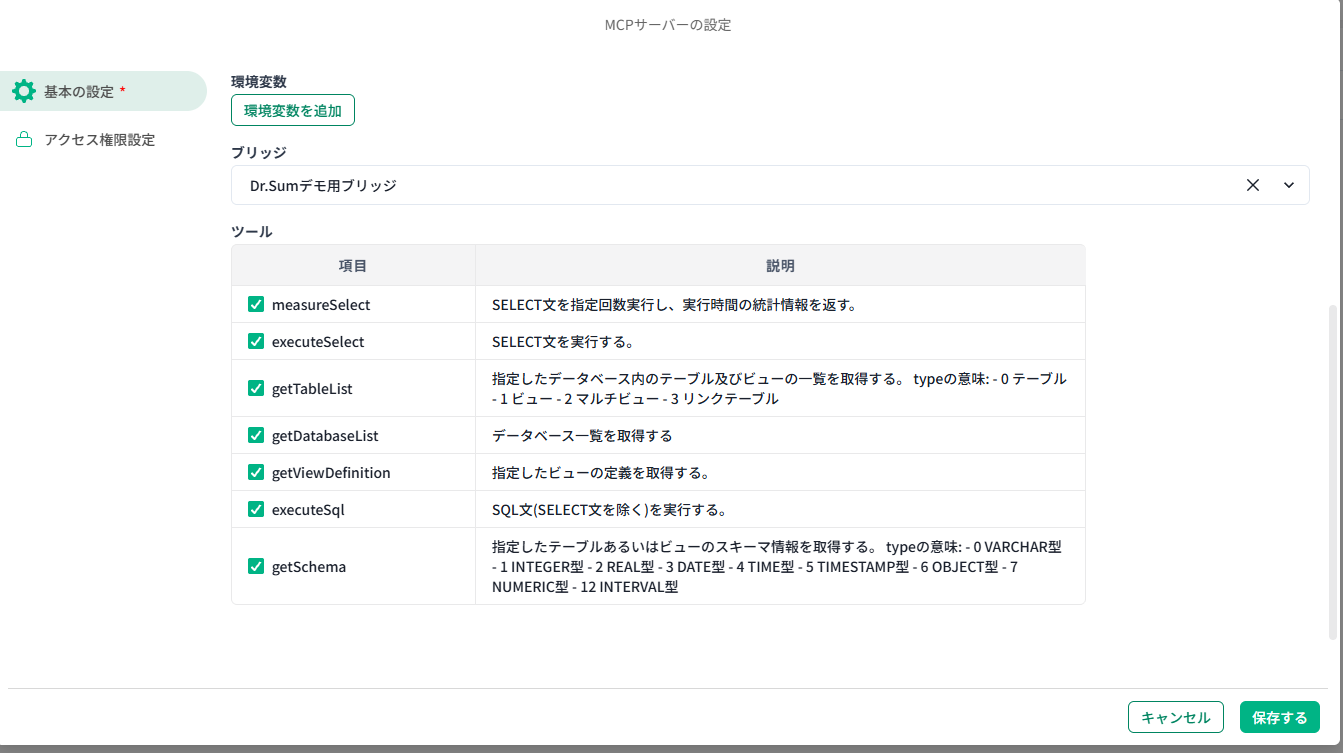Click the gear icon beside 基本の設定
Viewport: 1343px width, 753px height.
pyautogui.click(x=24, y=91)
